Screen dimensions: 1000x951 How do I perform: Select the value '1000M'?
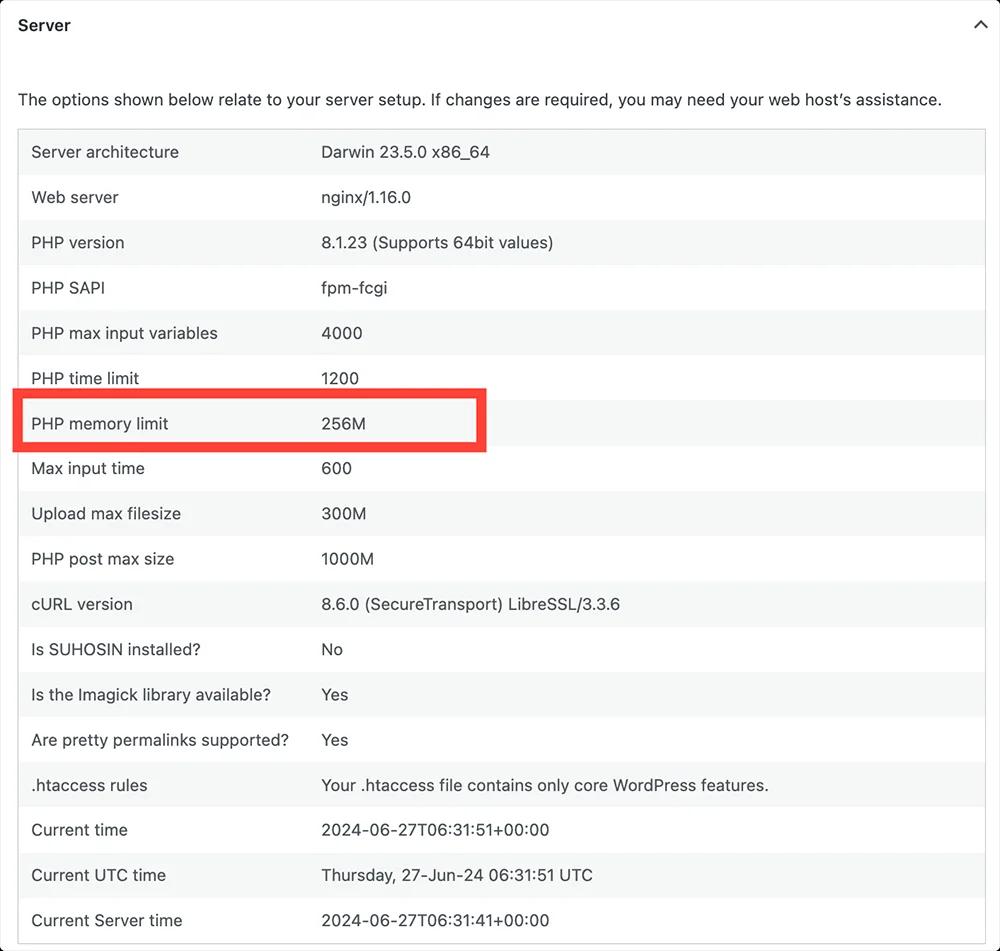[347, 559]
